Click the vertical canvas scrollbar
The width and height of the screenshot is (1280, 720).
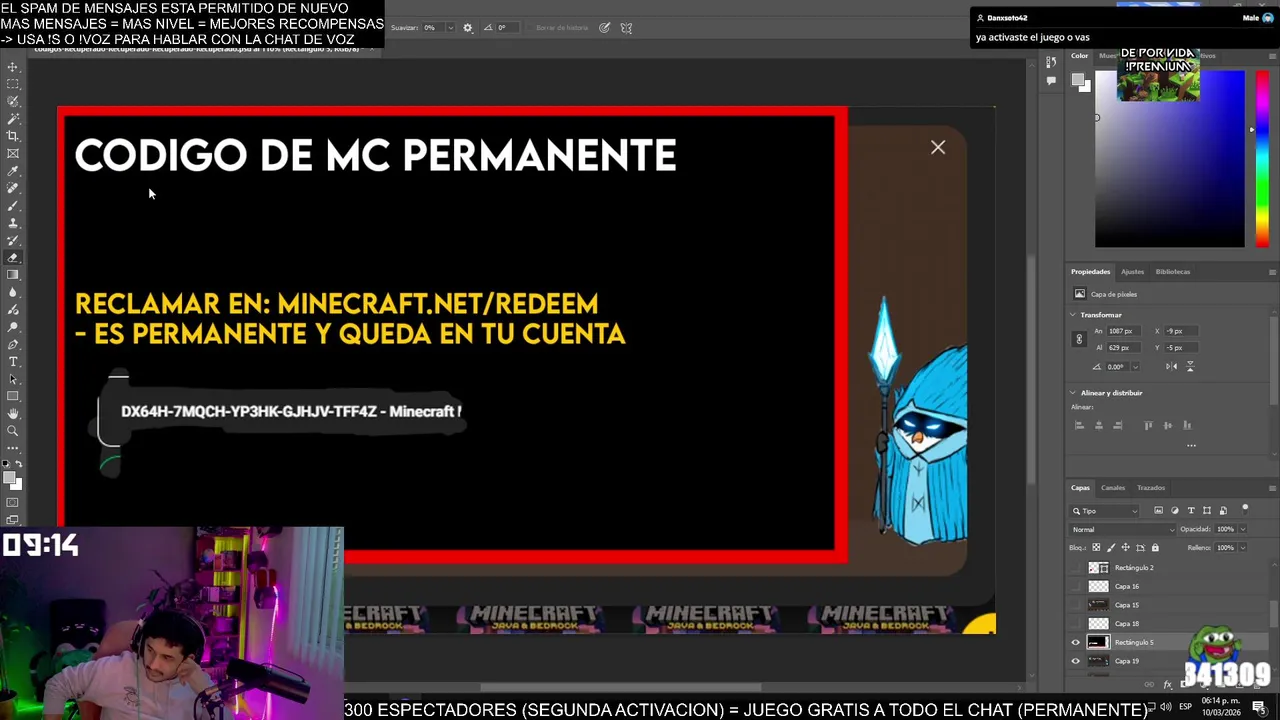[x=1031, y=370]
